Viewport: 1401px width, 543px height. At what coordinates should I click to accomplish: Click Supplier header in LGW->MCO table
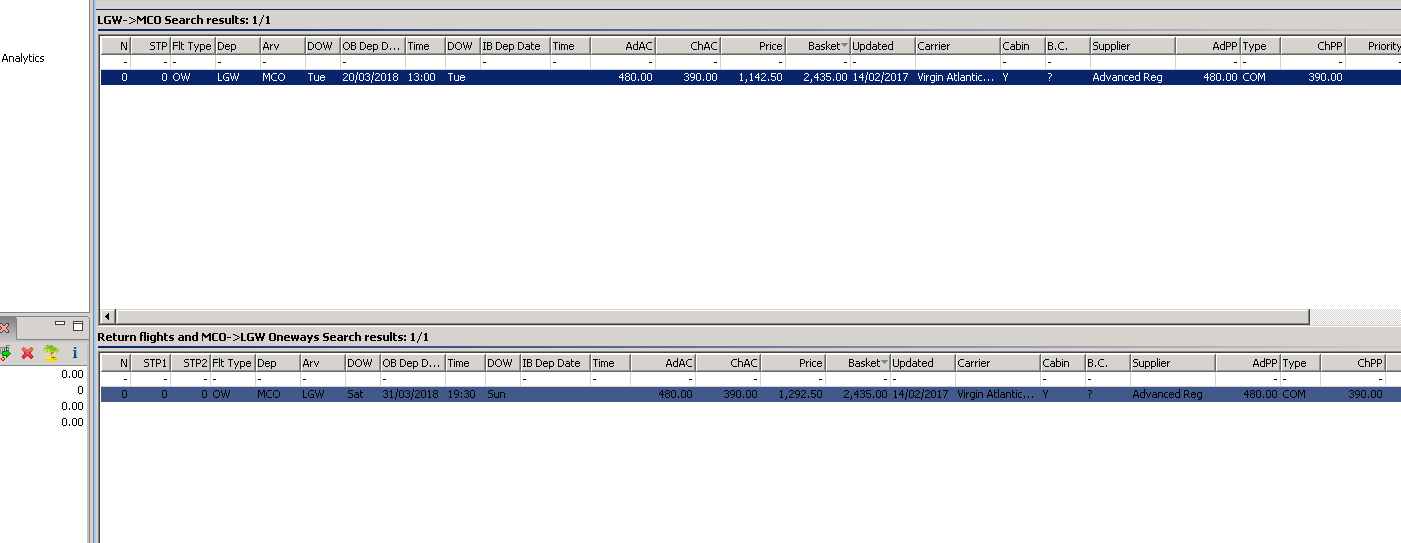tap(1133, 46)
